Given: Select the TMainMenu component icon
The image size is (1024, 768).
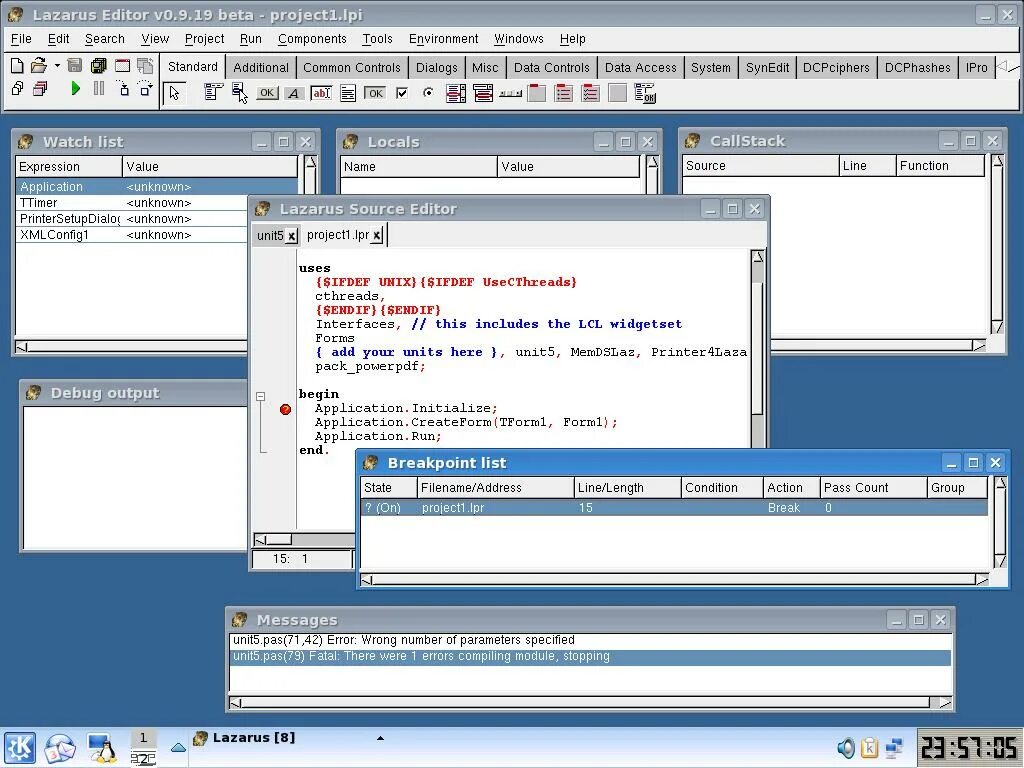Looking at the screenshot, I should [x=213, y=93].
